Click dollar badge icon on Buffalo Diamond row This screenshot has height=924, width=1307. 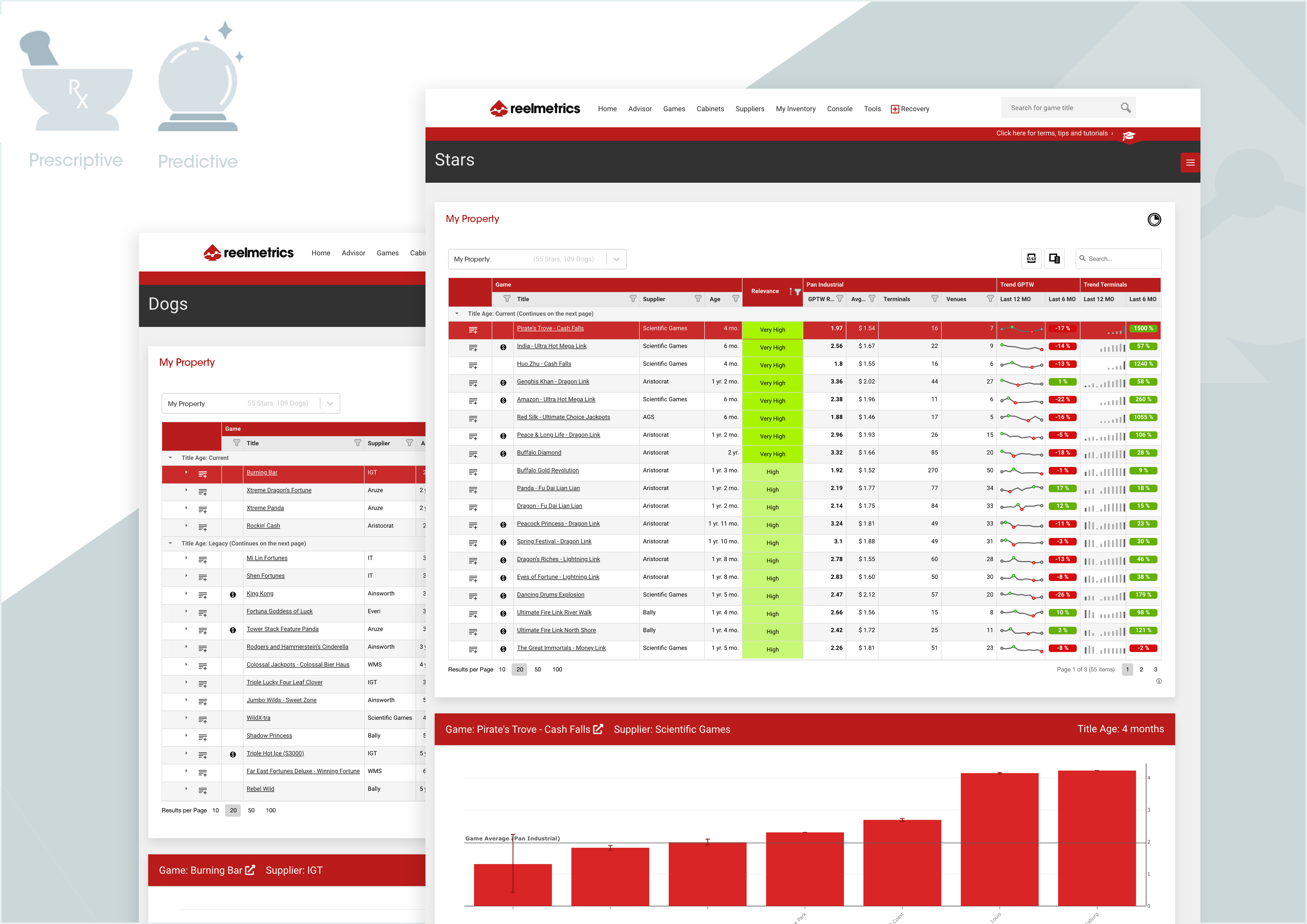pos(503,454)
